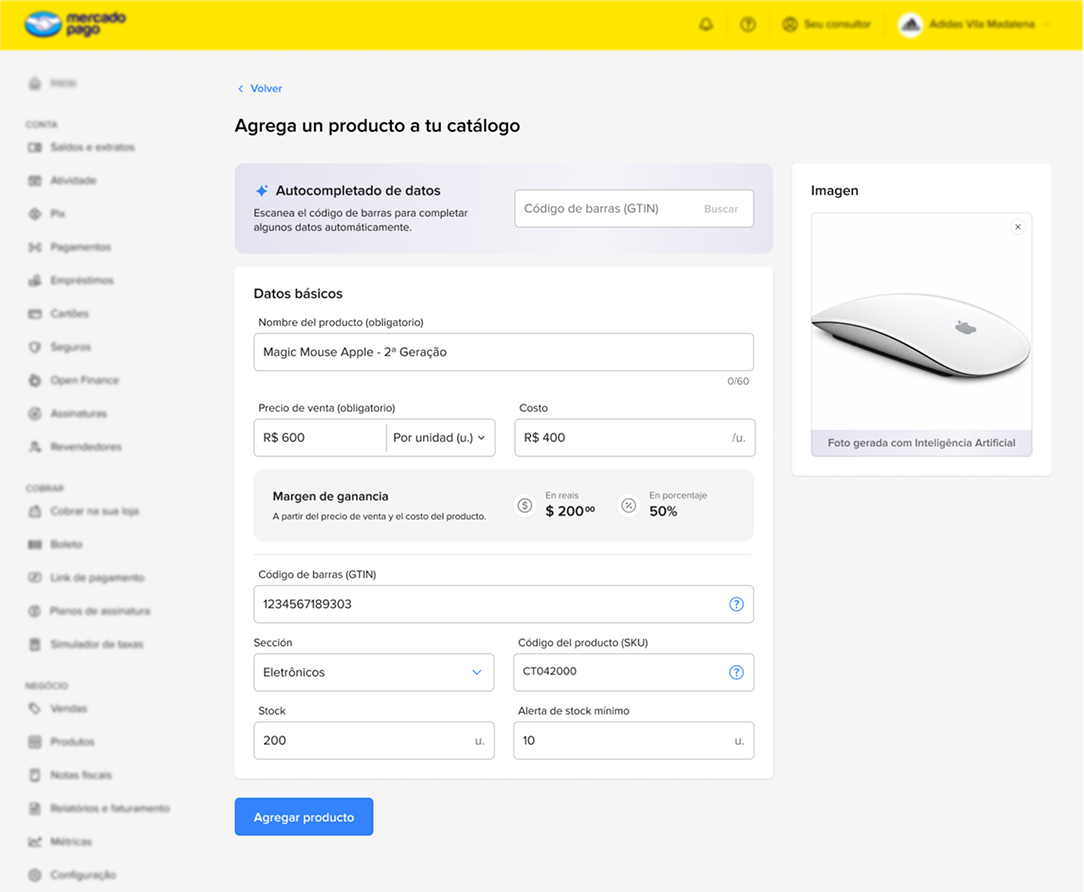1084x892 pixels.
Task: Open the Por unidad (u.) dropdown
Action: (440, 438)
